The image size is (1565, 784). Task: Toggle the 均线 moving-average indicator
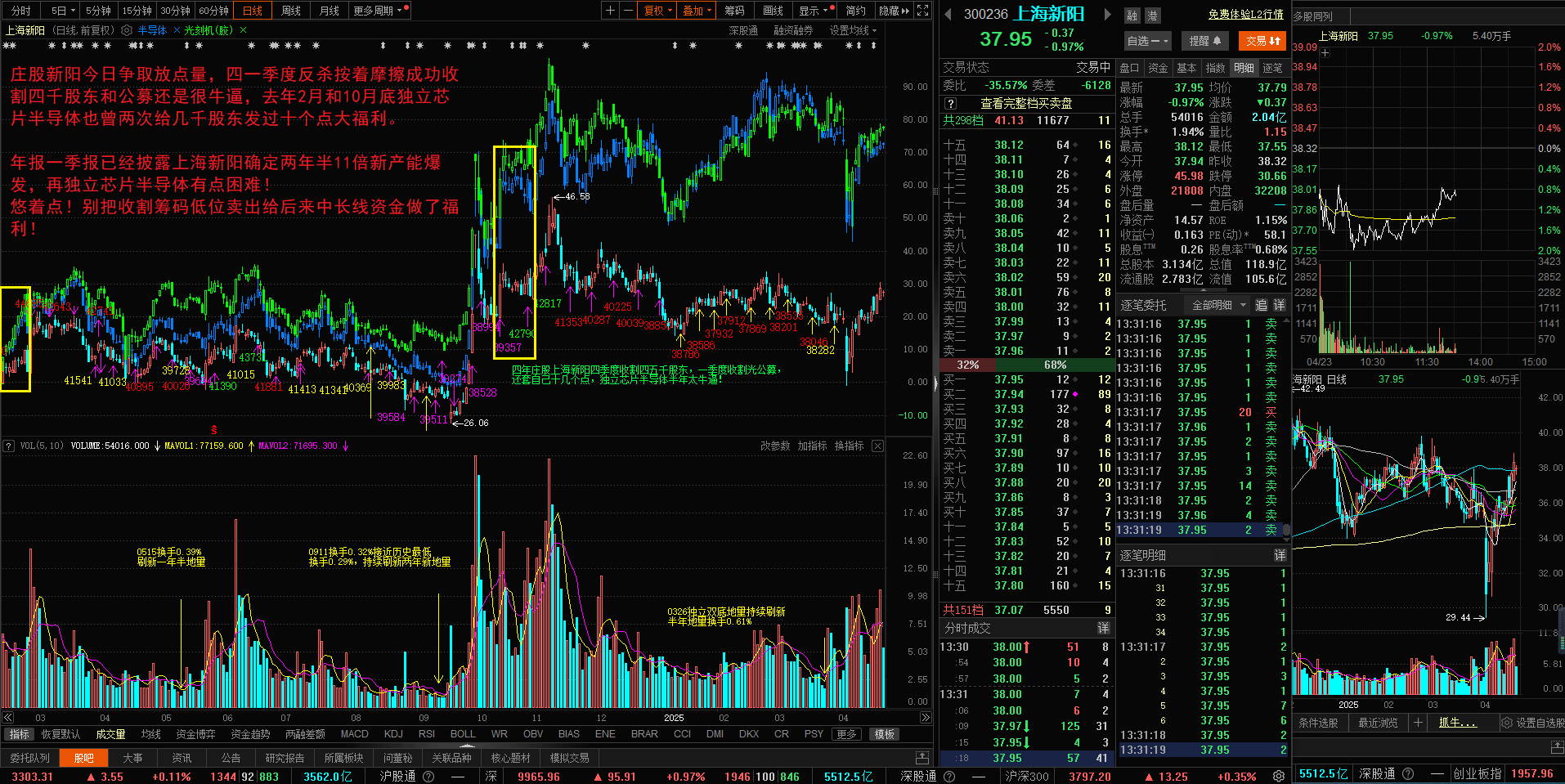pyautogui.click(x=151, y=734)
